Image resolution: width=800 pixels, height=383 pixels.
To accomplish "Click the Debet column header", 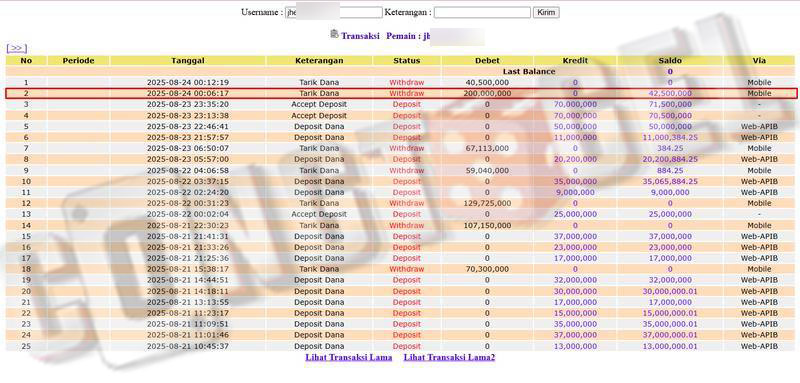I will click(487, 61).
